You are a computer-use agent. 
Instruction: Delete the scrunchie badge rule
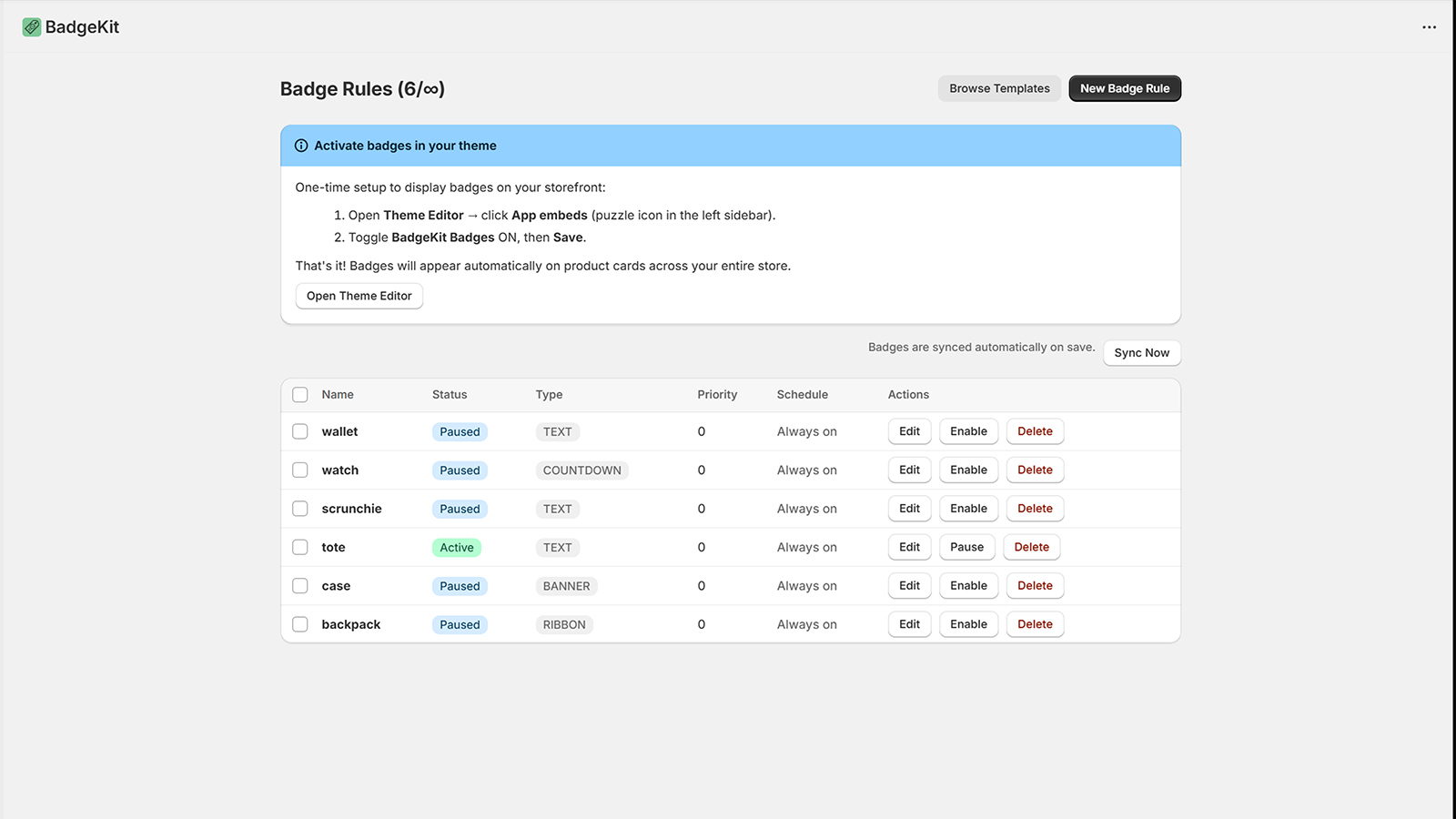pos(1035,509)
